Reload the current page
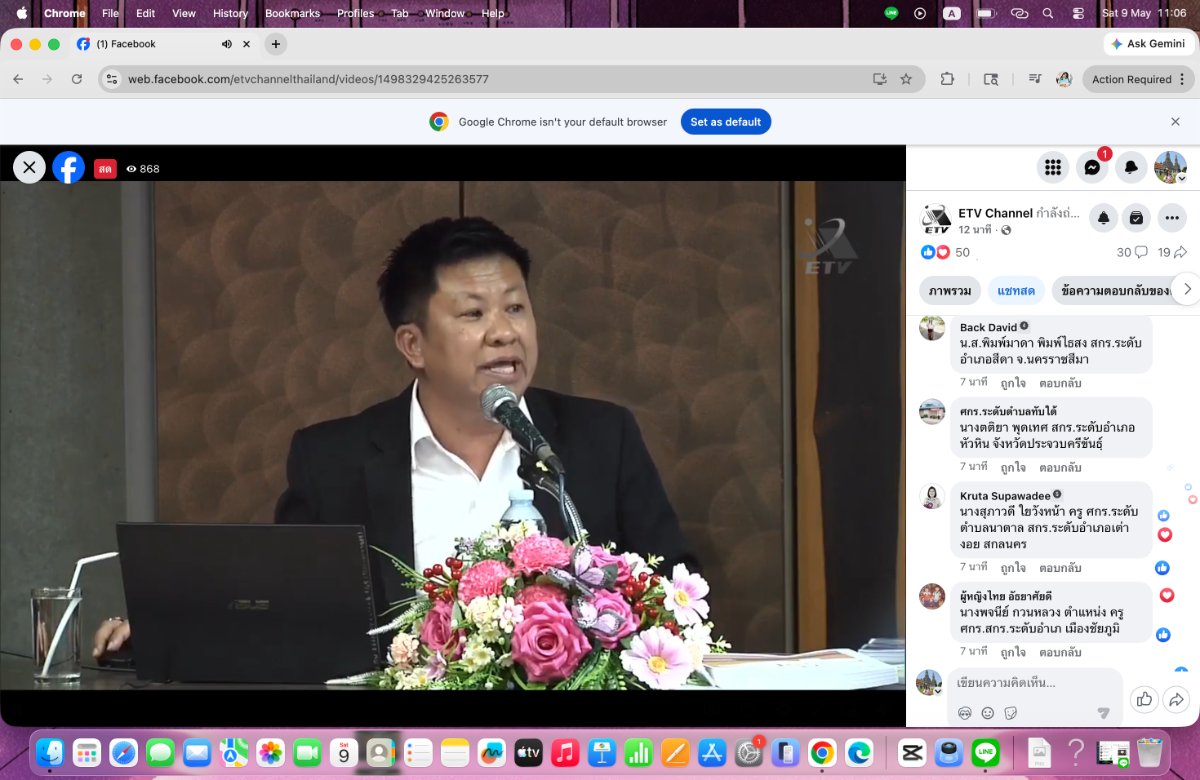 [77, 79]
